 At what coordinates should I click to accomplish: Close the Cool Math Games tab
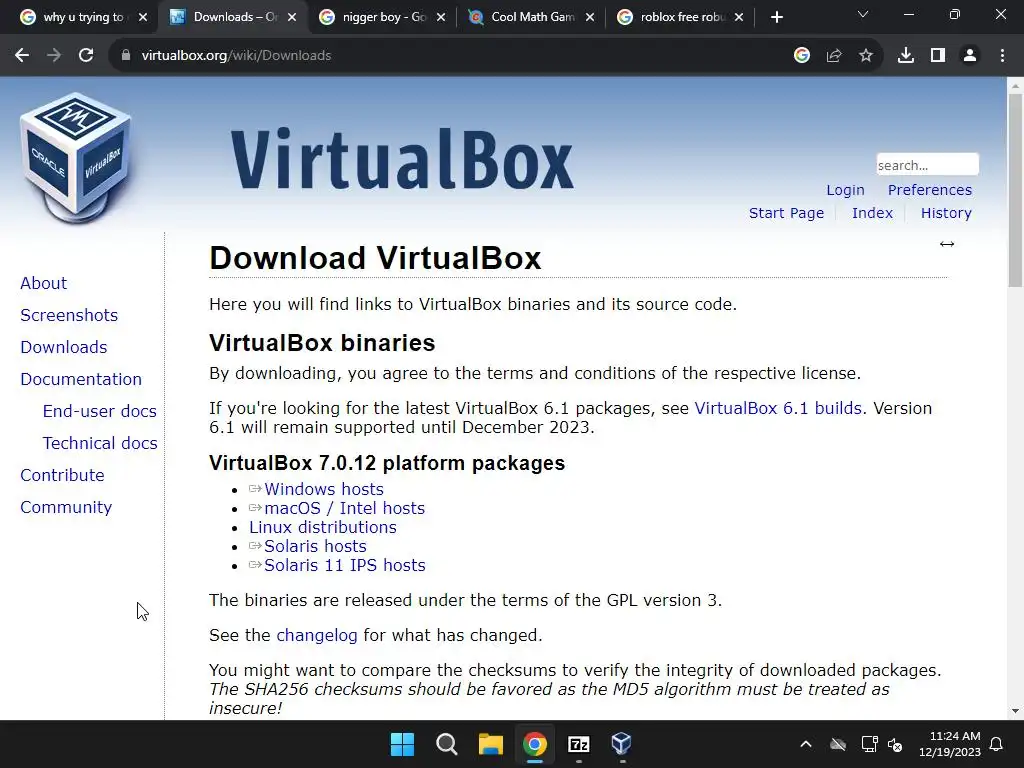[x=590, y=18]
